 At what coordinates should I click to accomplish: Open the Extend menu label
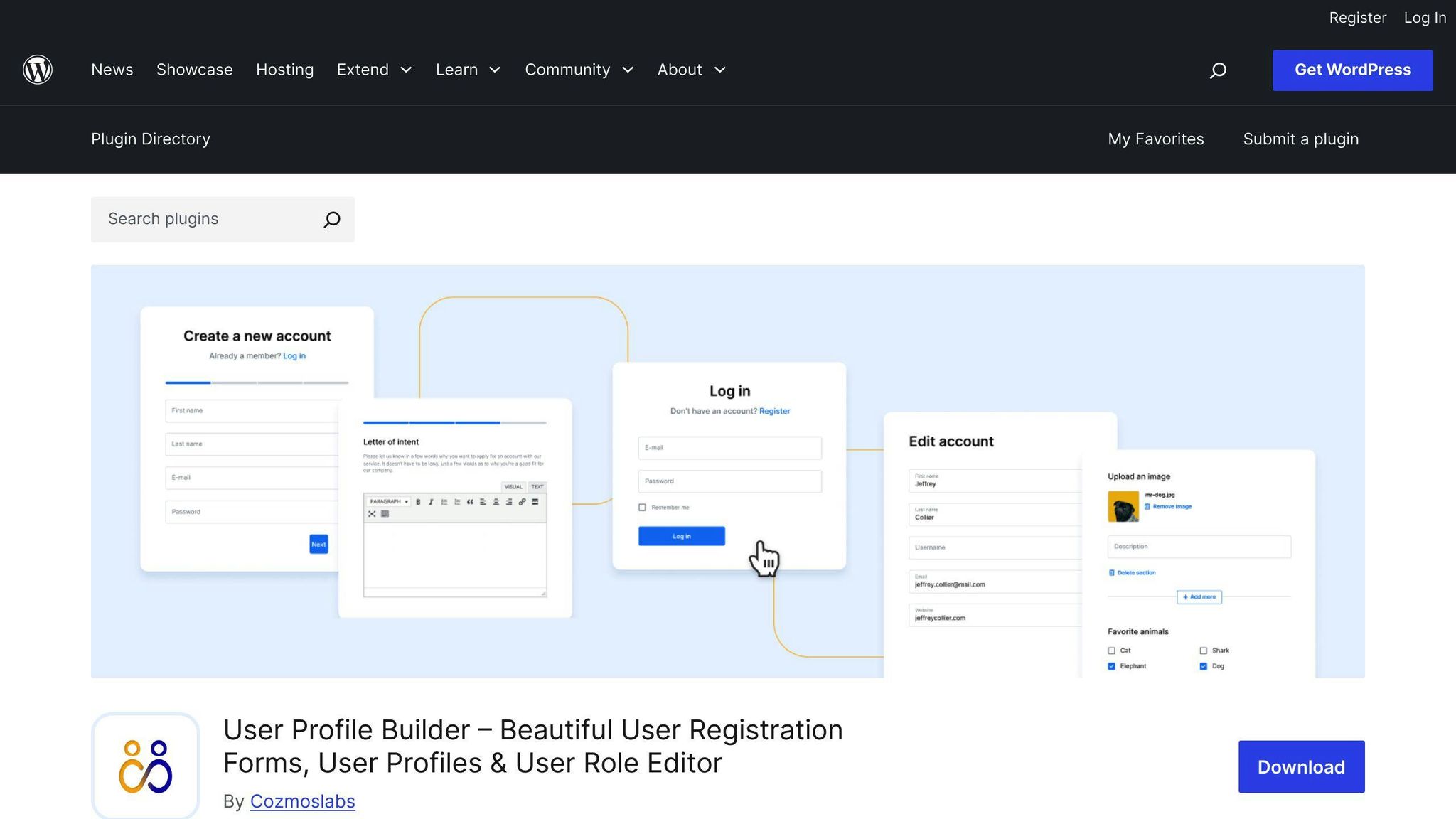(x=363, y=70)
